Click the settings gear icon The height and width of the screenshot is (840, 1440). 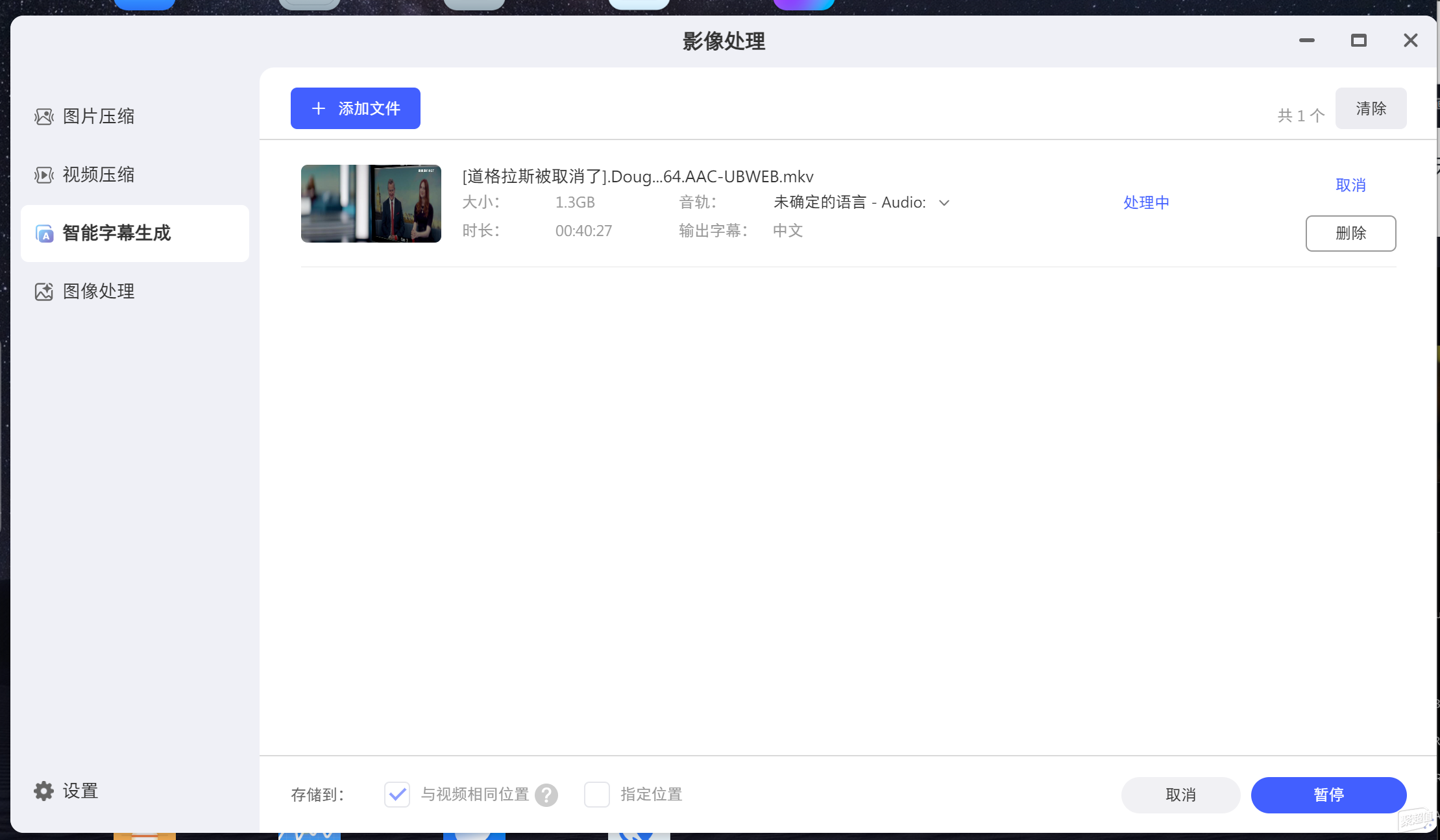pos(43,791)
